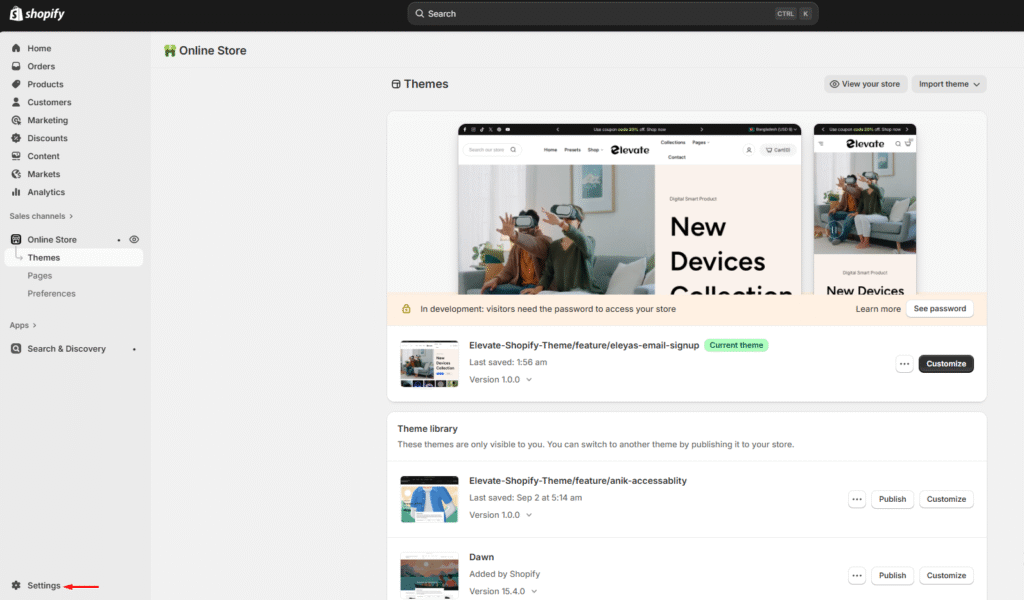Open the Import theme dropdown
The width and height of the screenshot is (1024, 600).
(949, 84)
